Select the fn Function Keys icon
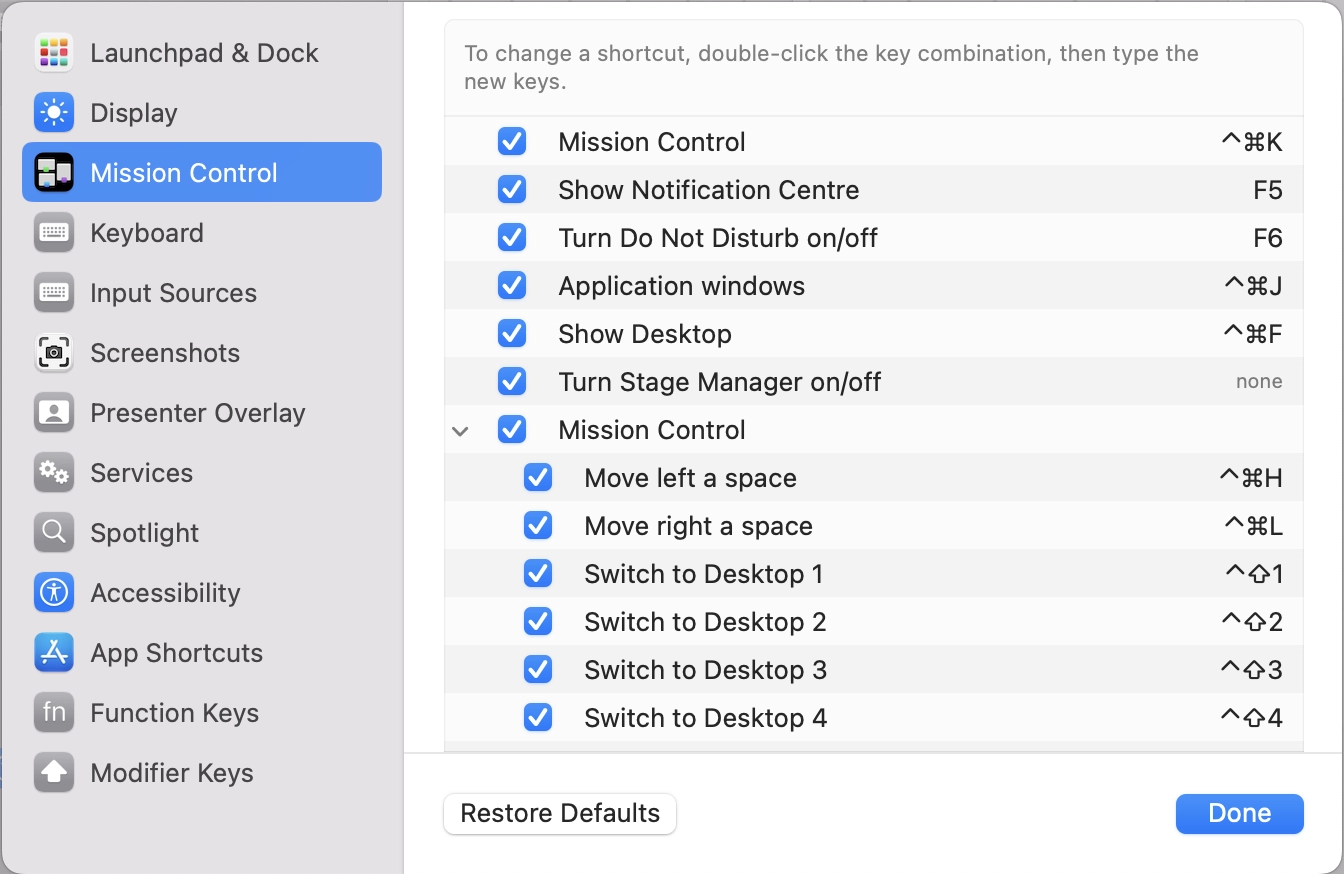Image resolution: width=1344 pixels, height=874 pixels. tap(53, 712)
